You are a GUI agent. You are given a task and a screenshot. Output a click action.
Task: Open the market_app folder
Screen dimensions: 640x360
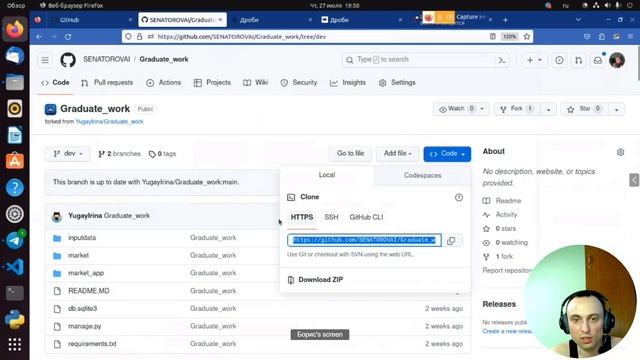click(x=86, y=273)
